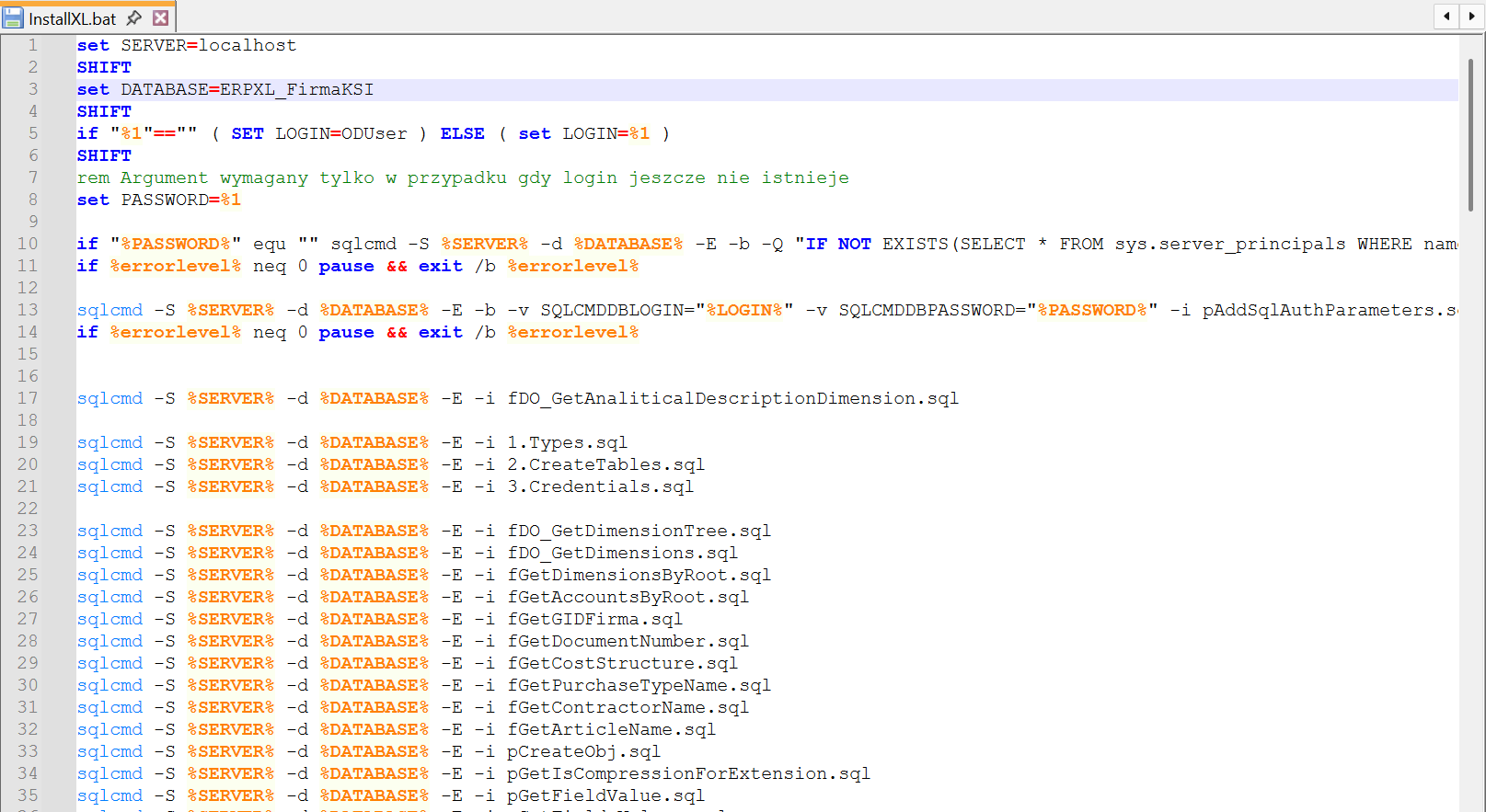
Task: Click line number 17 in the gutter
Action: [28, 398]
